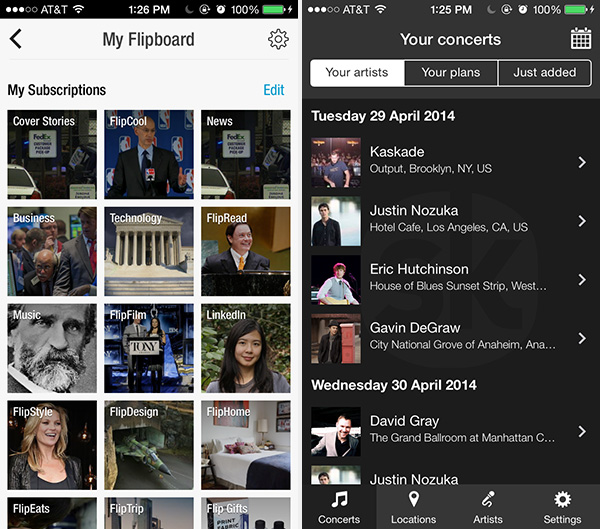Viewport: 600px width, 529px height.
Task: Tap Gavin DeGraw artist photo
Action: point(336,338)
